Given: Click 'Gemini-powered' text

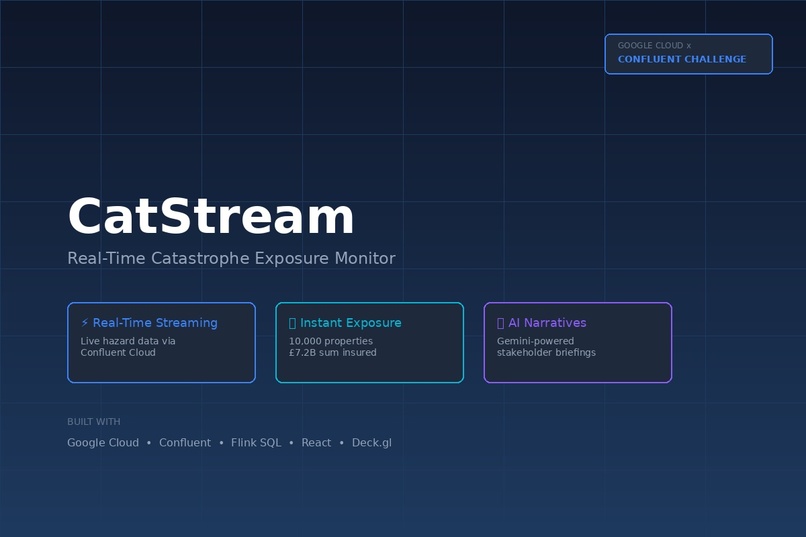Looking at the screenshot, I should coord(535,341).
